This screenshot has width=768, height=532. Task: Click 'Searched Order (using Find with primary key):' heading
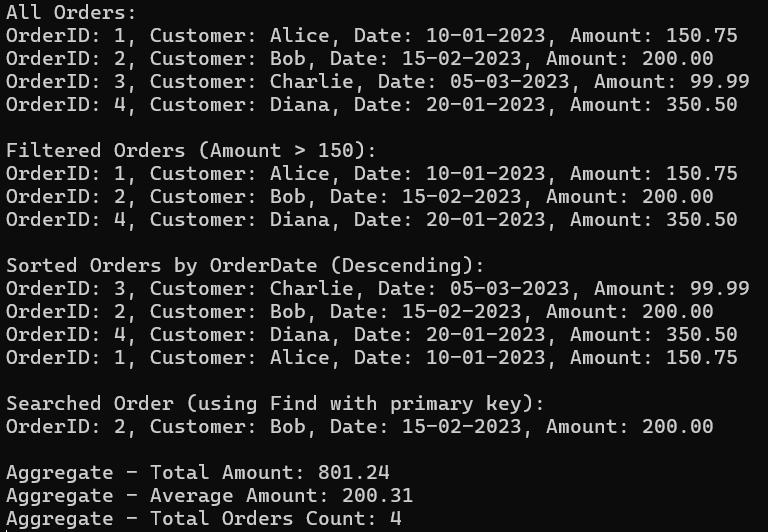[275, 404]
